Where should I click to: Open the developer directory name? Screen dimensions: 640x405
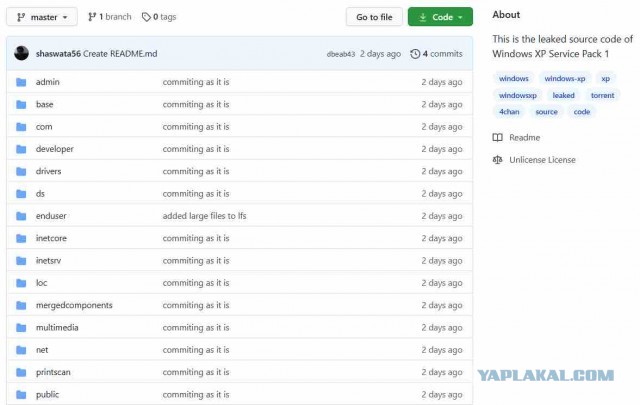coord(55,149)
